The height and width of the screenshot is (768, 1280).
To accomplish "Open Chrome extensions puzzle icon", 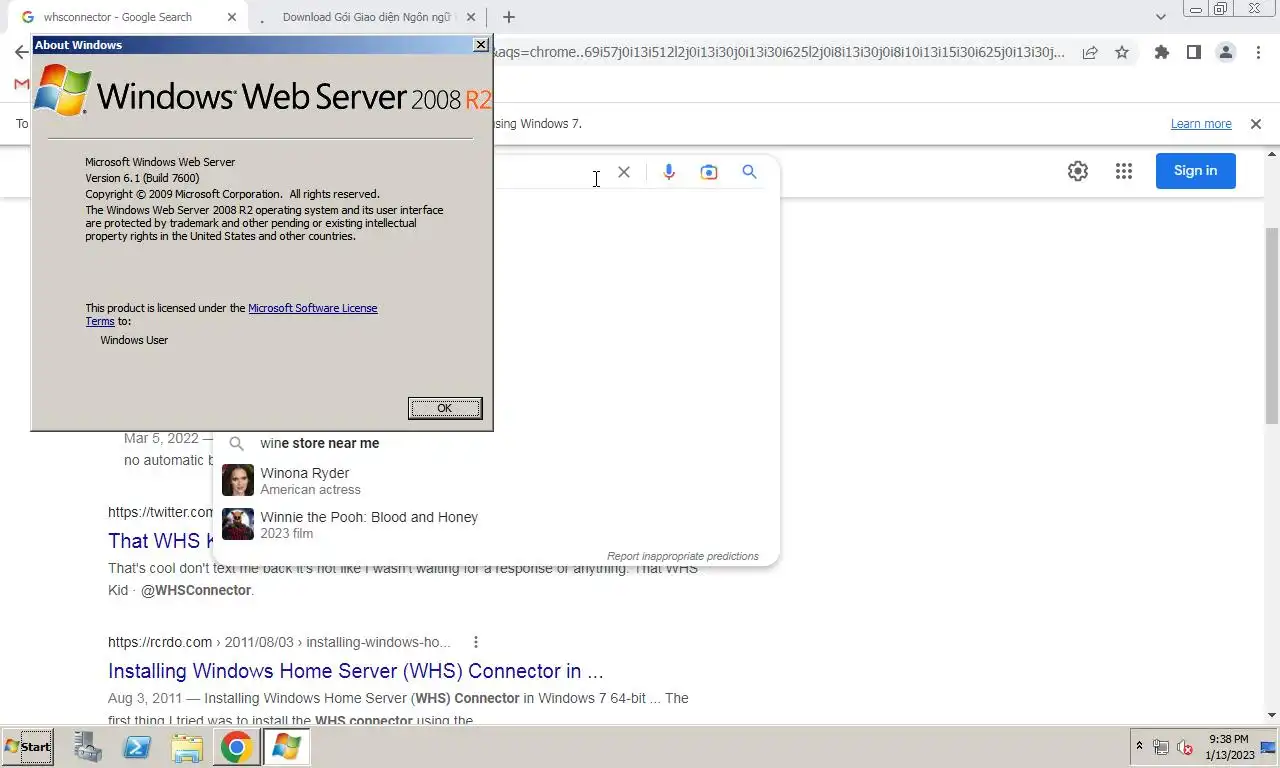I will click(1162, 53).
